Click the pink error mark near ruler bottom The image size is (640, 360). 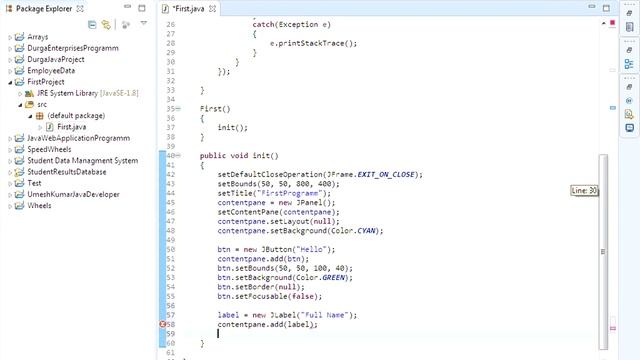[x=613, y=328]
